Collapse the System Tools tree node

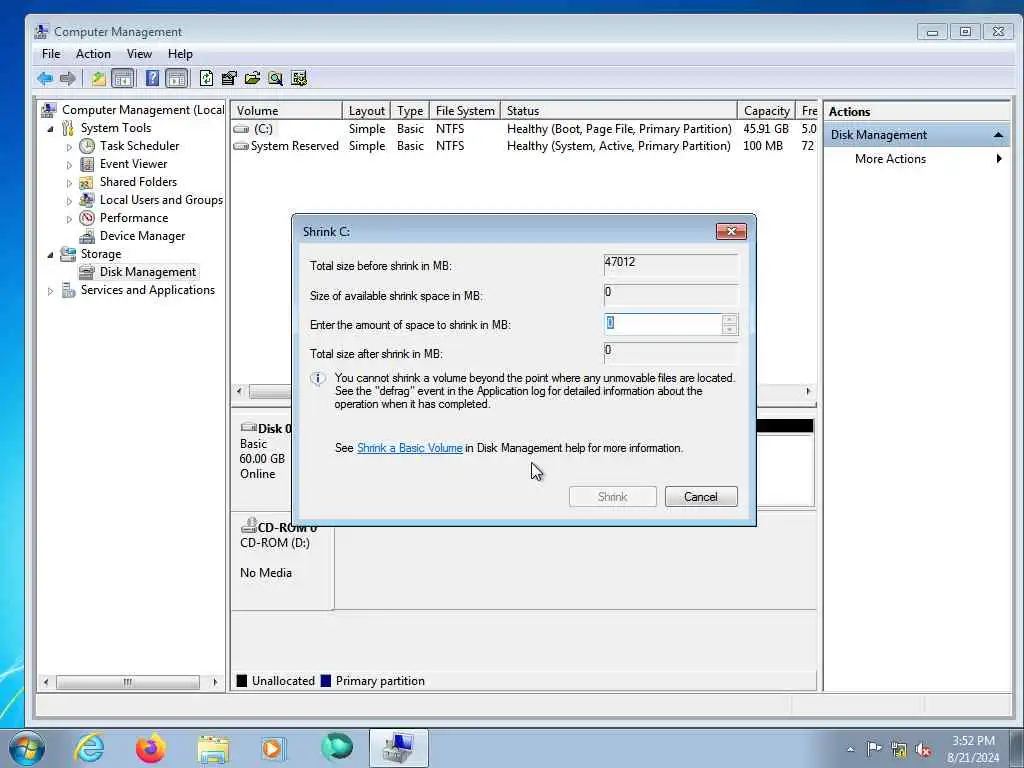50,129
